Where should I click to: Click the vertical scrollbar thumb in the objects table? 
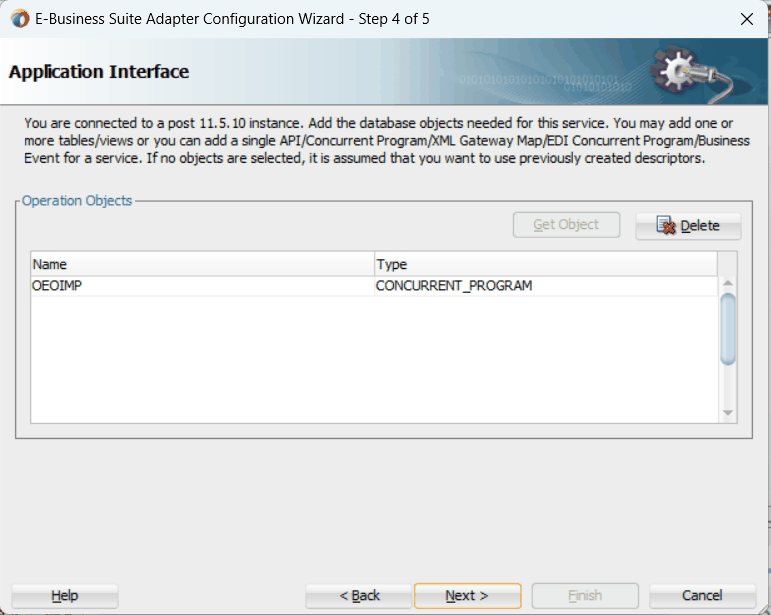pyautogui.click(x=728, y=329)
